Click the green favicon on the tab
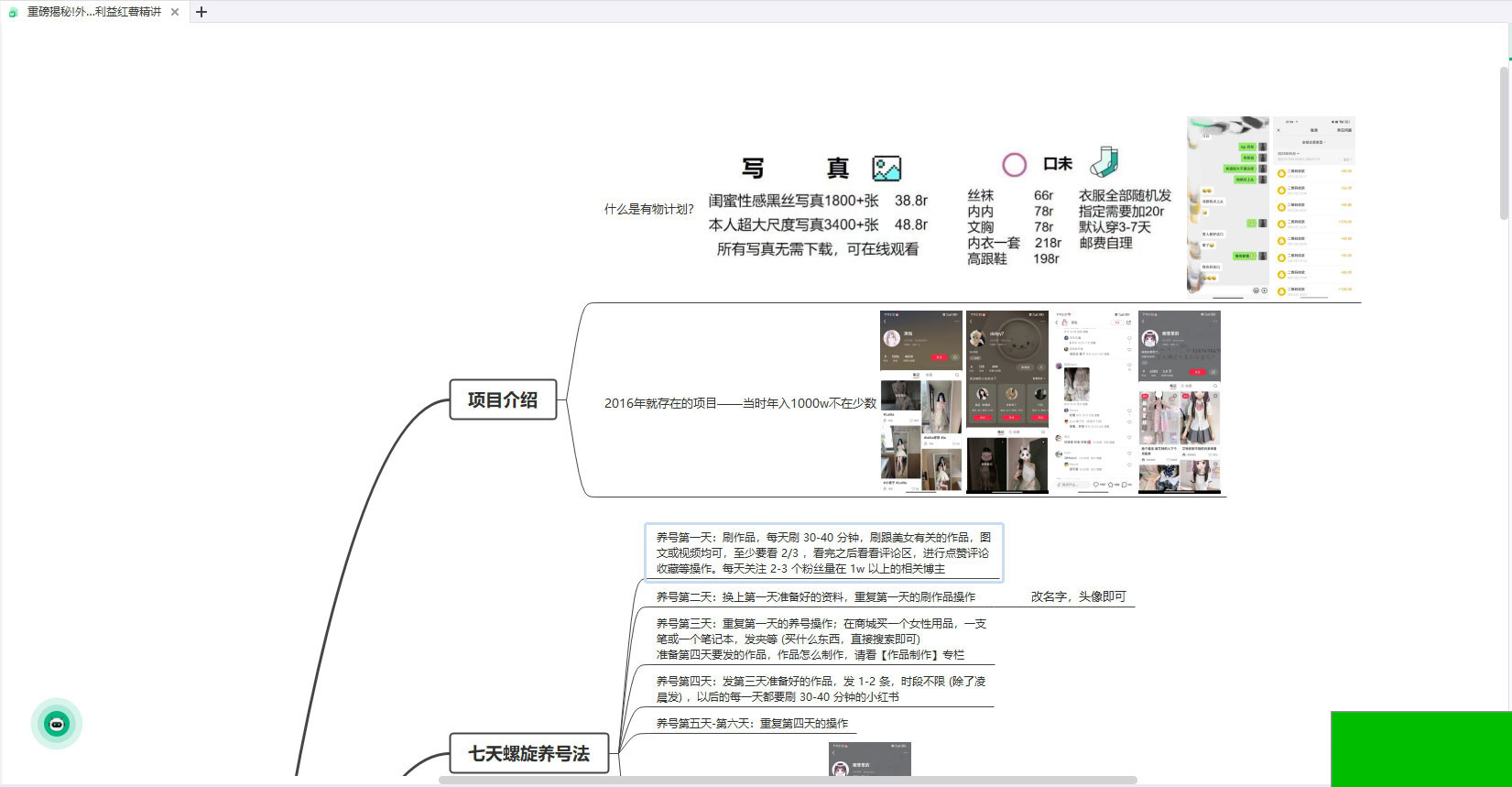Image resolution: width=1512 pixels, height=787 pixels. [13, 12]
